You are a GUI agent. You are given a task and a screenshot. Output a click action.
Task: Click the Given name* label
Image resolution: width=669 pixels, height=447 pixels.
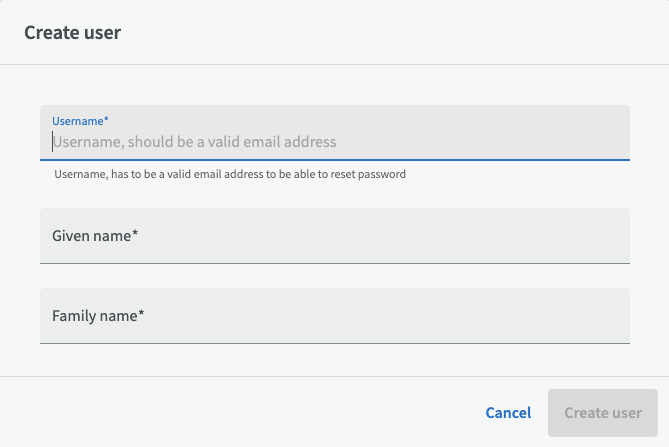tap(94, 236)
